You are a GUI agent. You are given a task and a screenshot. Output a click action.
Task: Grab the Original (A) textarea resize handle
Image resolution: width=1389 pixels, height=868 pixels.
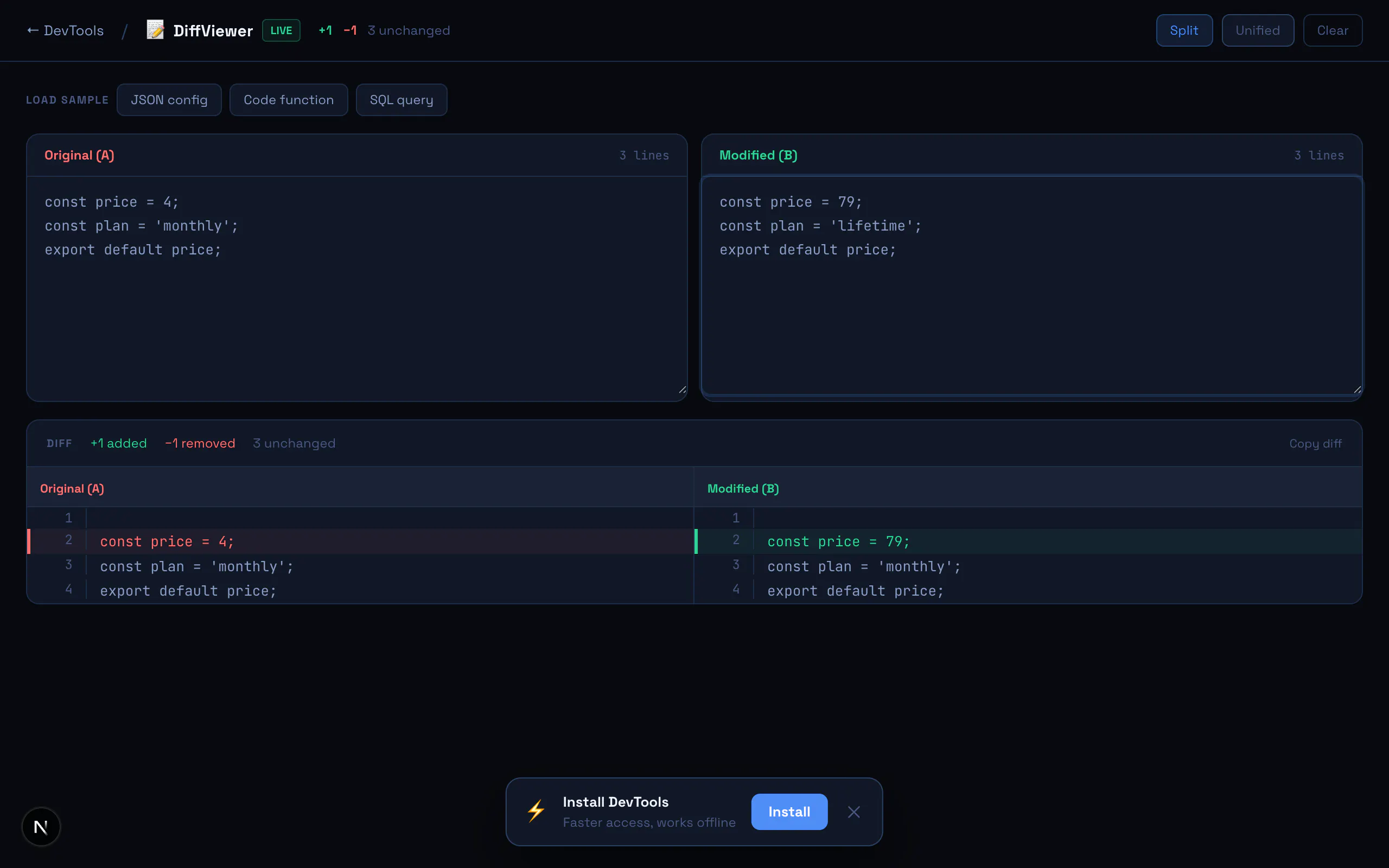682,390
